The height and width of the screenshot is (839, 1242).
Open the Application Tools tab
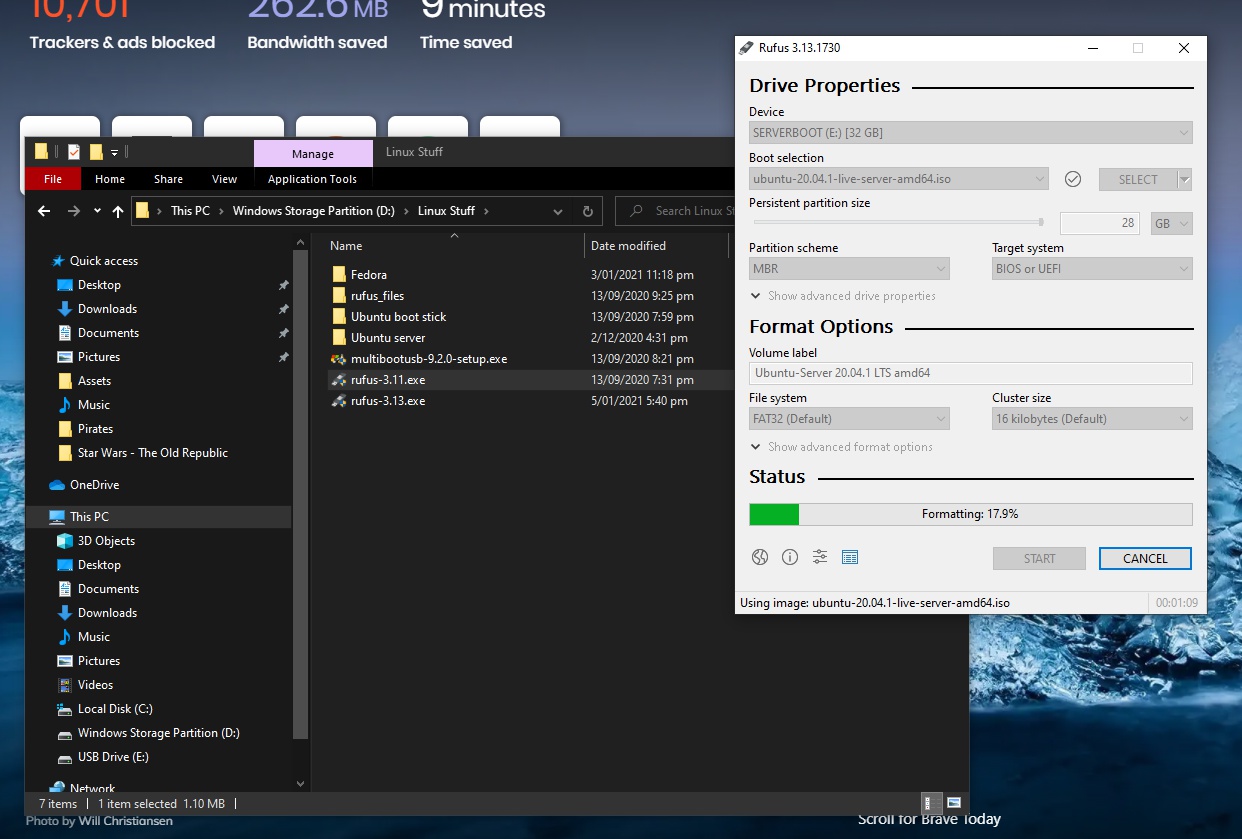pos(312,179)
